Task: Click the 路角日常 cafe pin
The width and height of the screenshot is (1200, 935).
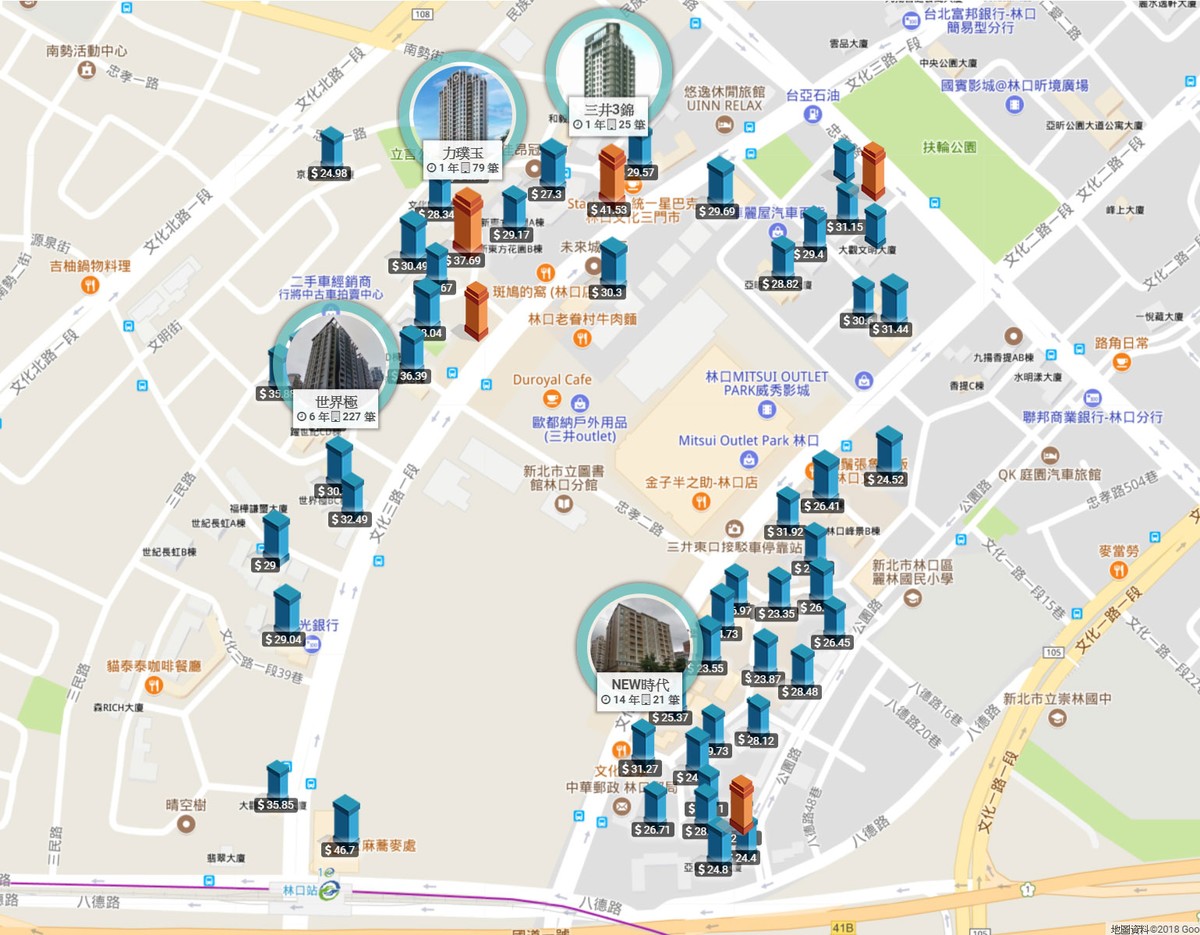Action: click(x=1122, y=361)
